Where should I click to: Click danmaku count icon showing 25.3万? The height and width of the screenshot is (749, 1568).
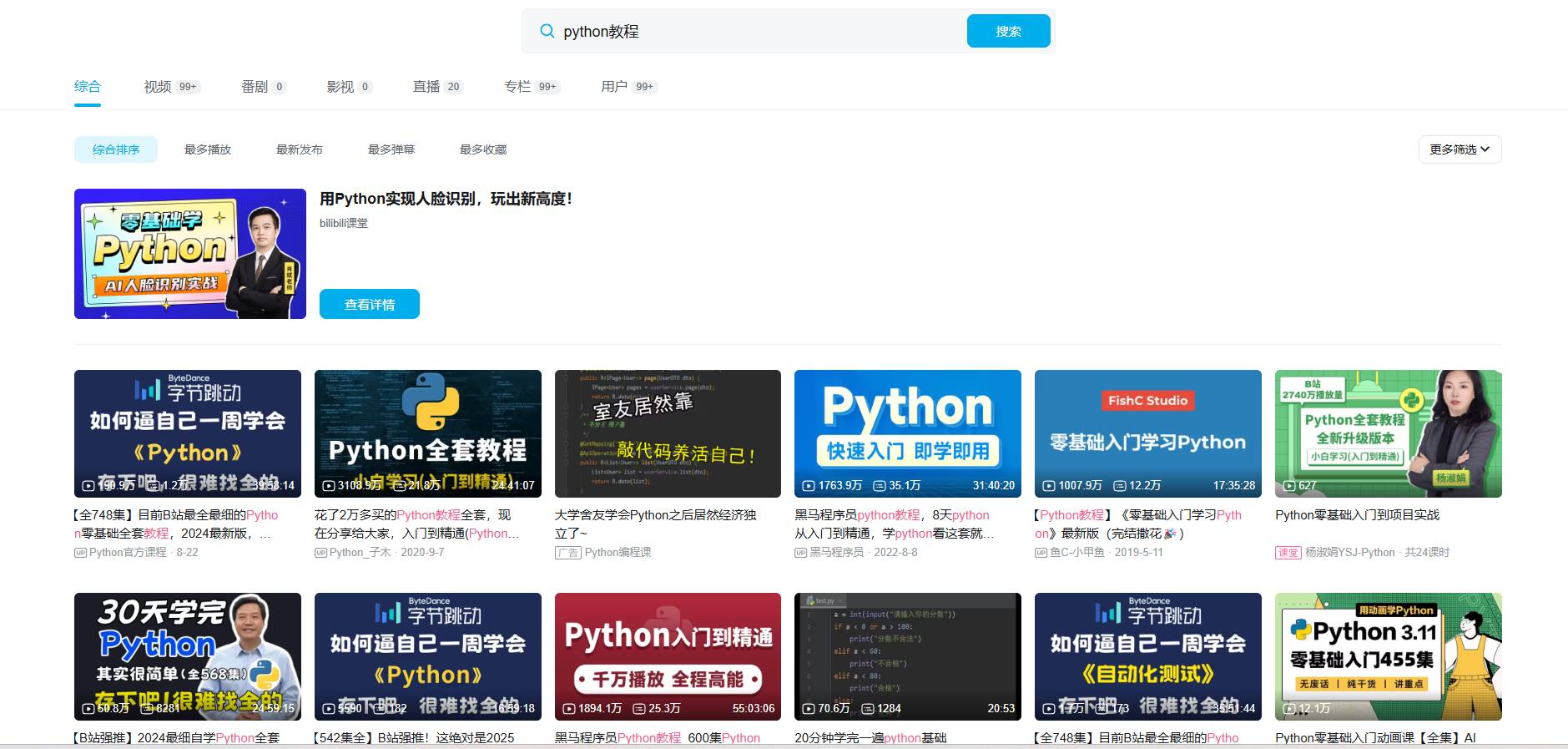click(639, 708)
